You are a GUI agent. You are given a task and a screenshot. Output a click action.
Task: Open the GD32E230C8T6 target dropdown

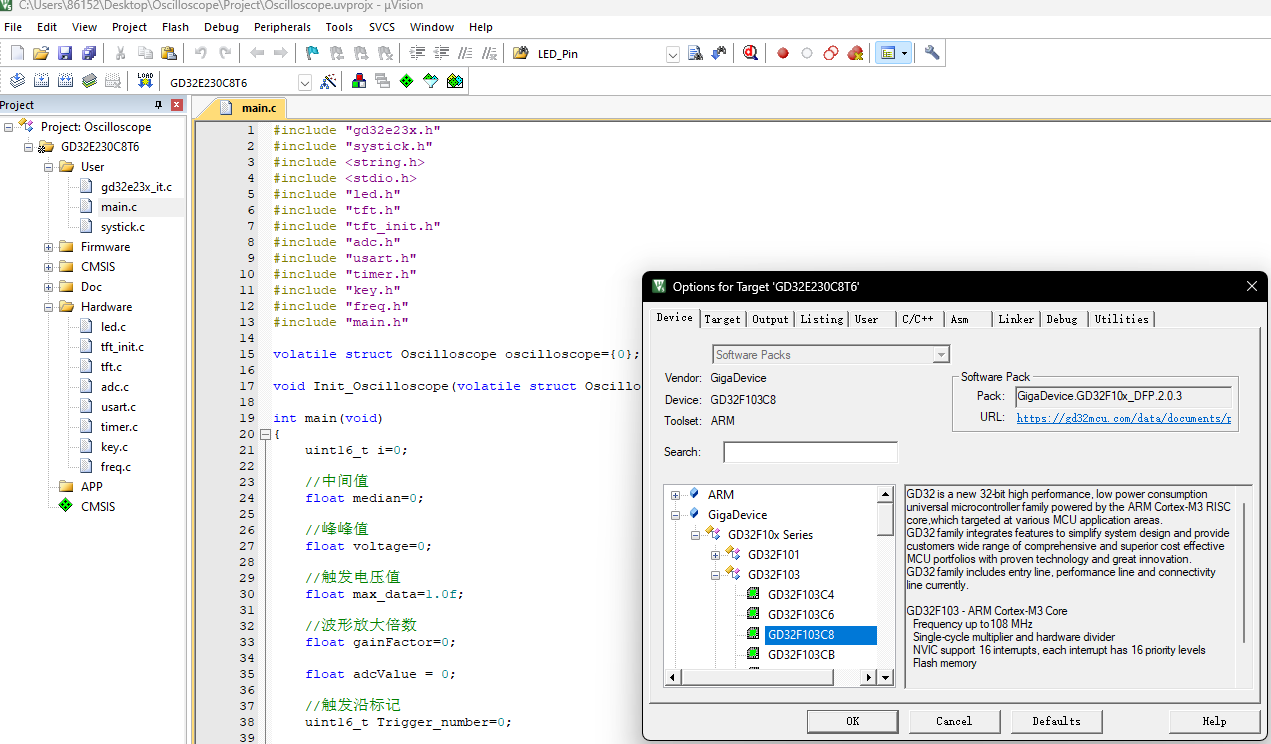(x=304, y=82)
